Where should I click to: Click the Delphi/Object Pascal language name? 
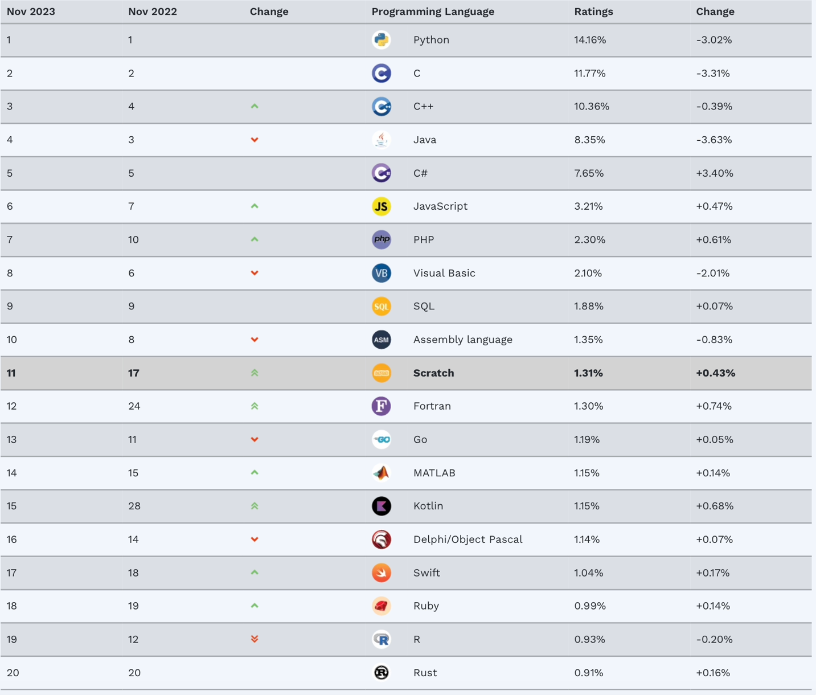coord(467,540)
